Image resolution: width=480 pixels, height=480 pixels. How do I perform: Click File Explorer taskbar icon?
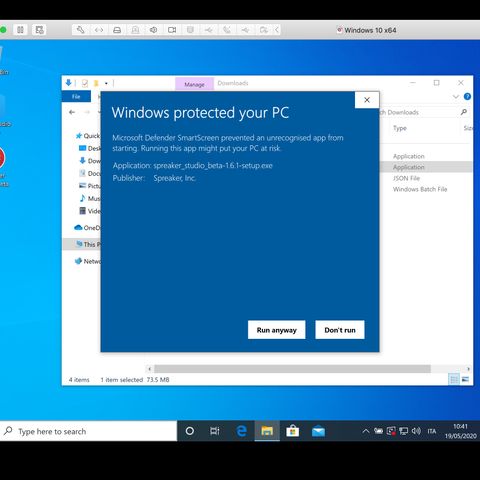tap(267, 431)
